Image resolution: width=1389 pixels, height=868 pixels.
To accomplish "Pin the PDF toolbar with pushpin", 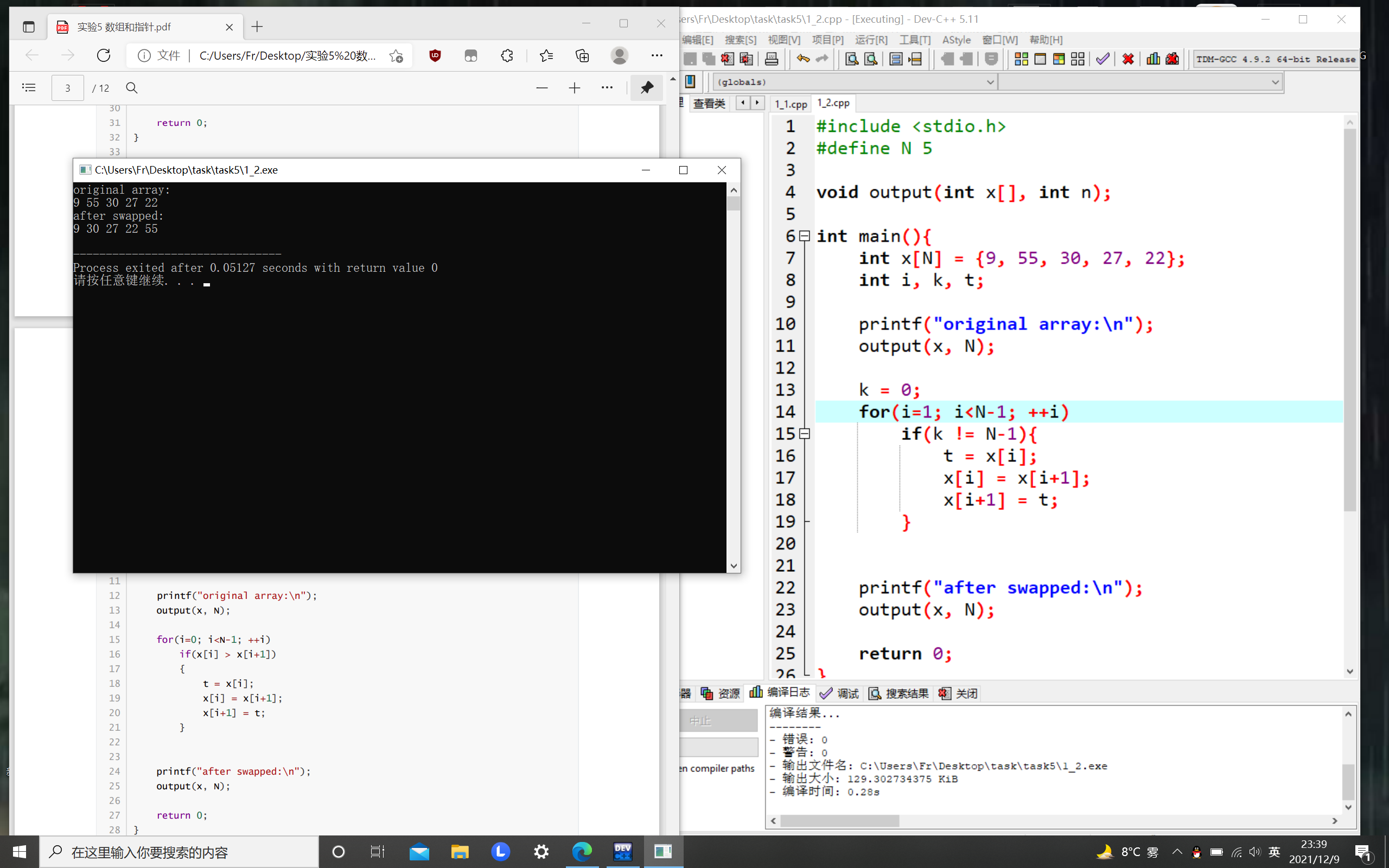I will (x=647, y=88).
